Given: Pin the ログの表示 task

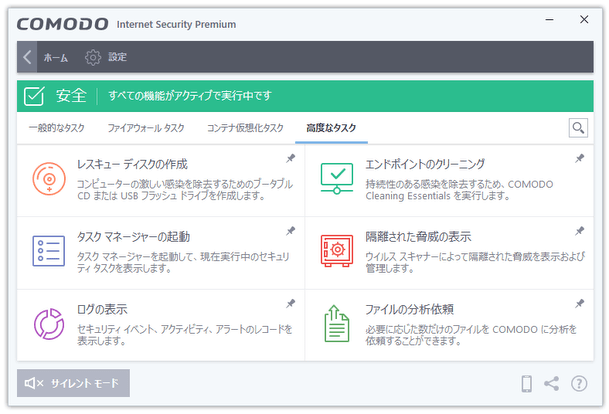Looking at the screenshot, I should pyautogui.click(x=291, y=303).
